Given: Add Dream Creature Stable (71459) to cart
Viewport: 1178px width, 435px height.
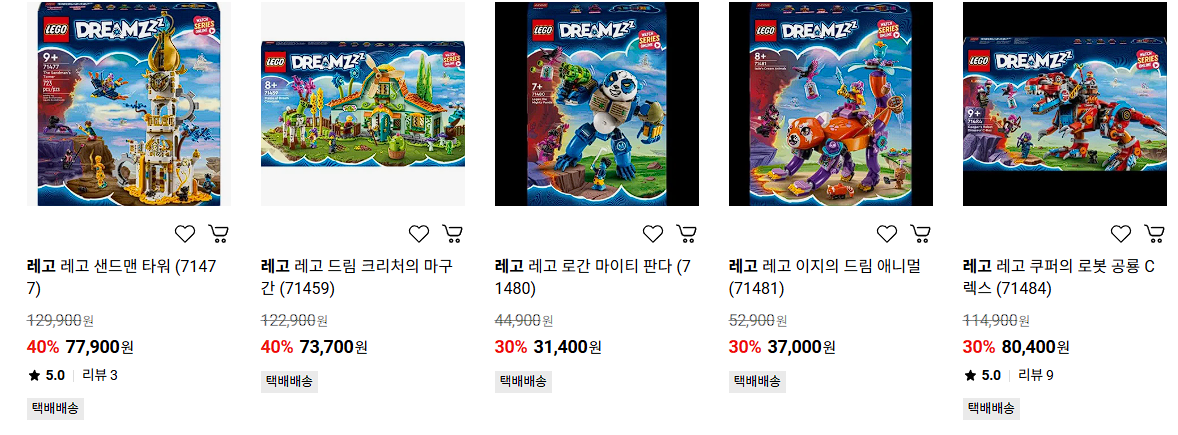Looking at the screenshot, I should coord(452,234).
